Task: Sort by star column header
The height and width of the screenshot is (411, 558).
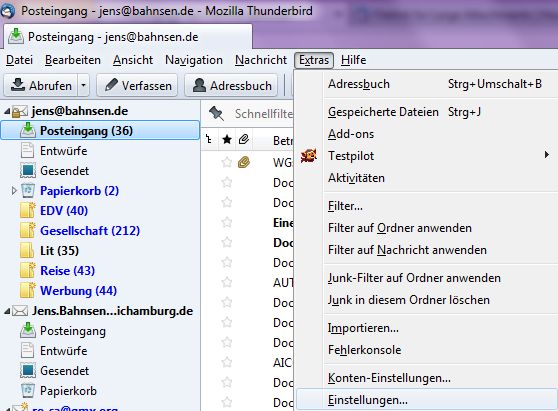Action: tap(227, 139)
